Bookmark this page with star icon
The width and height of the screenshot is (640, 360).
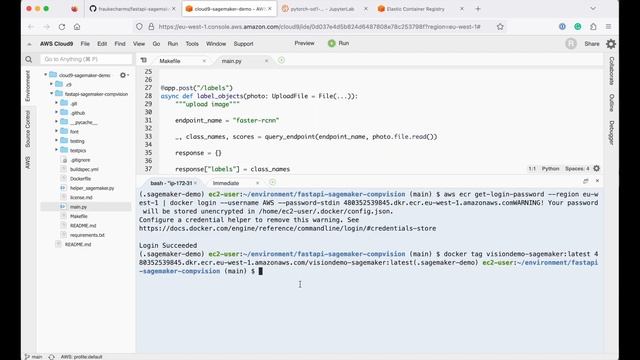(500, 27)
